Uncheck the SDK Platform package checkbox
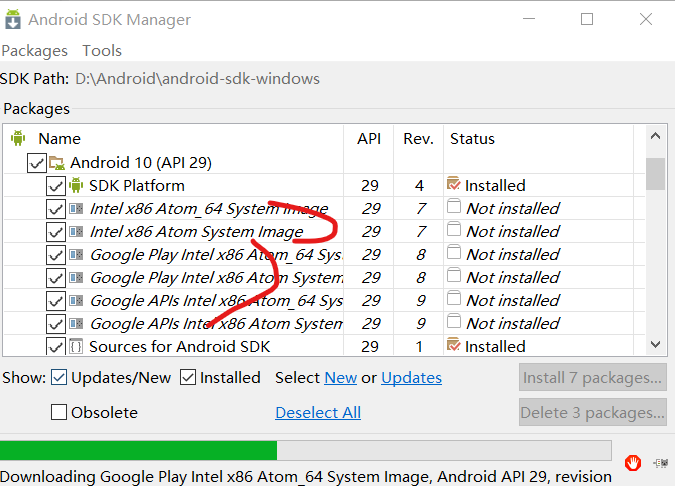675x486 pixels. click(x=55, y=185)
